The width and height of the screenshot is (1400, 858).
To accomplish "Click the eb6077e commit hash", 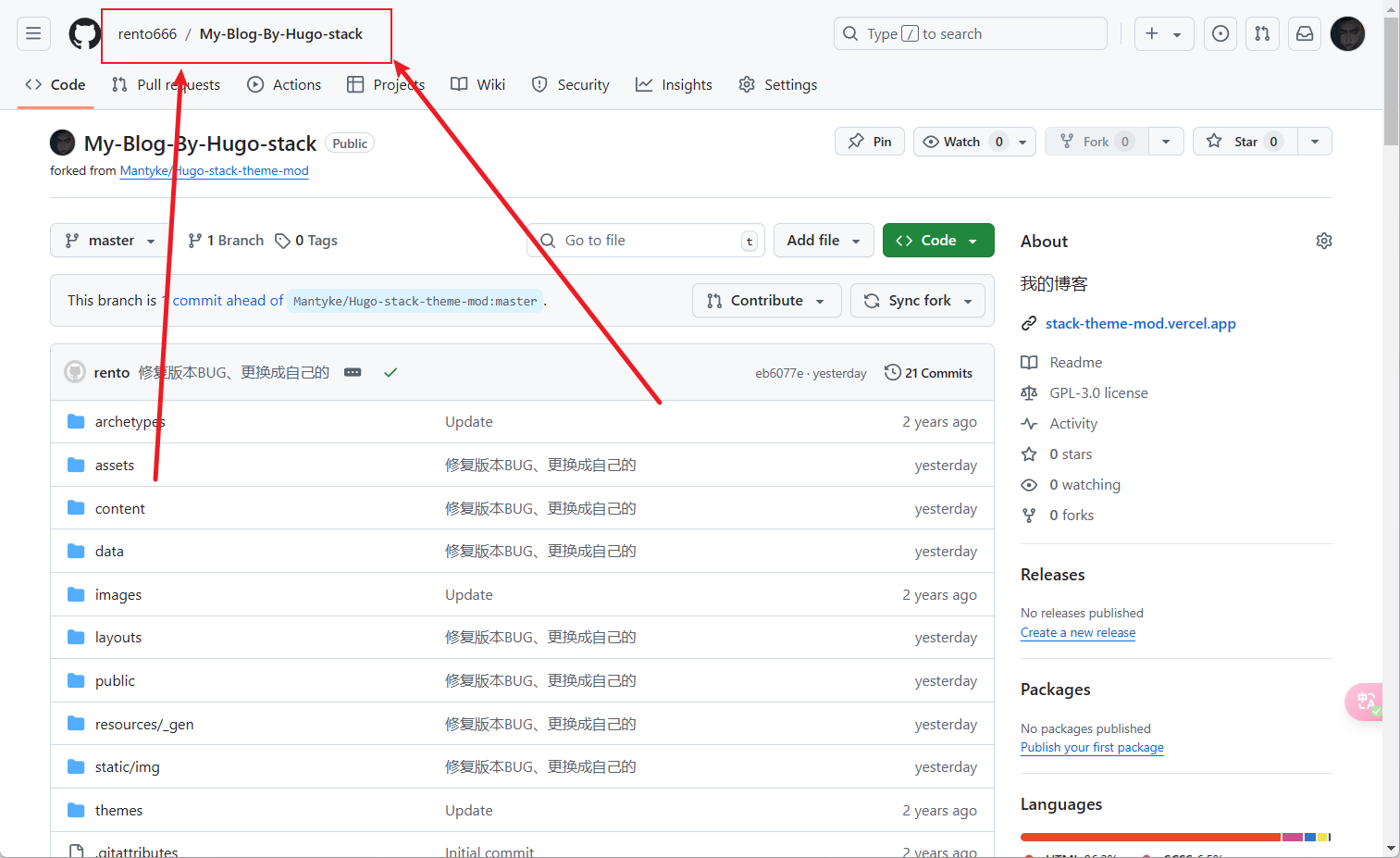I will tap(779, 374).
